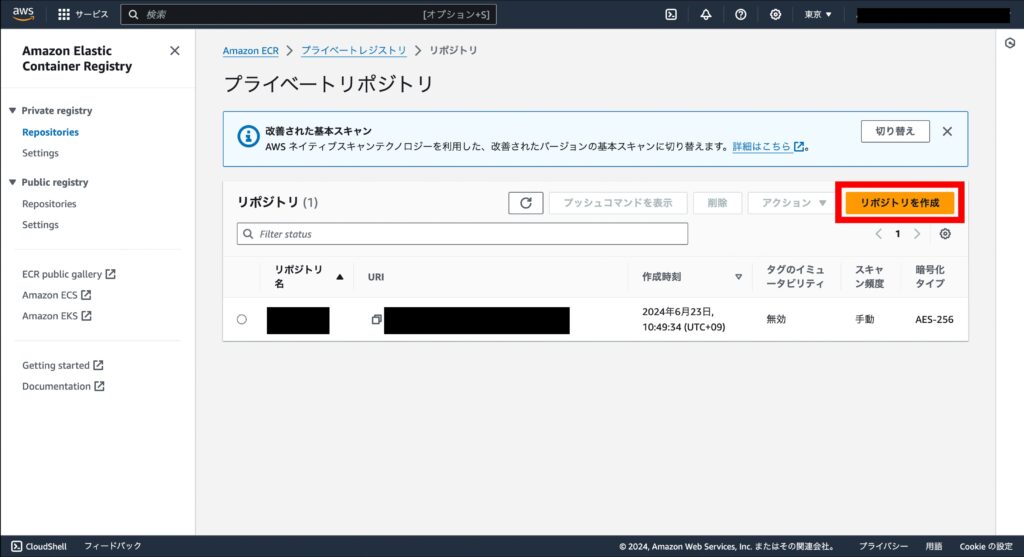
Task: Open the Documentation link
Action: point(63,387)
